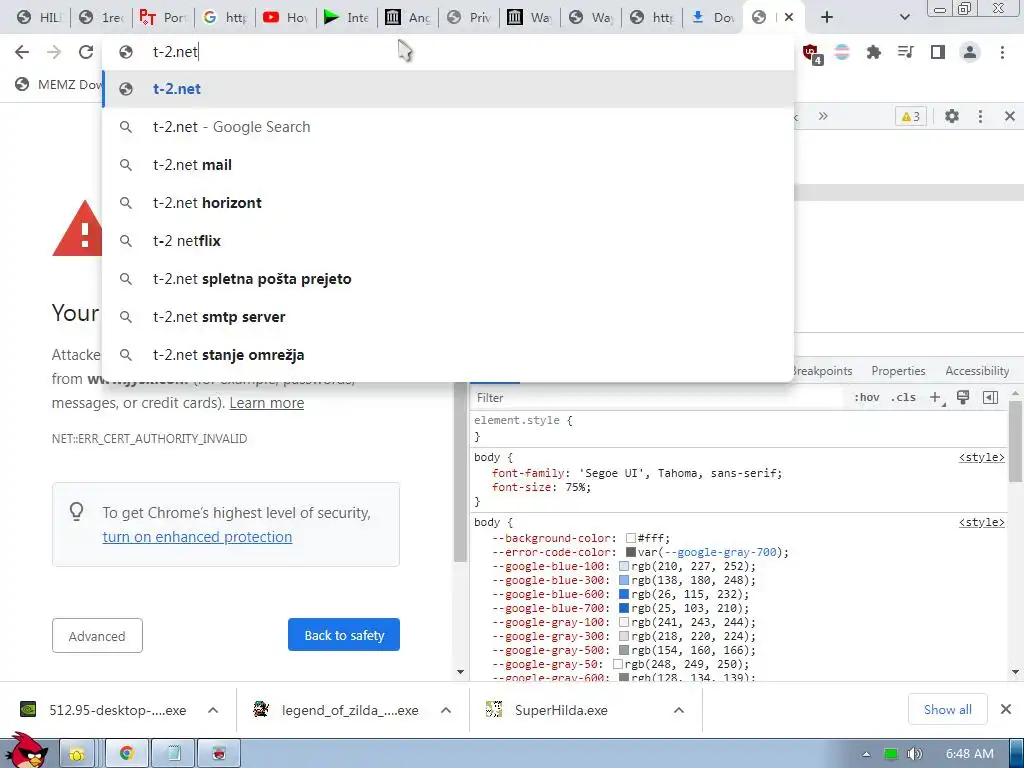Screen dimensions: 1024x768
Task: Add a new style rule plus icon
Action: point(936,397)
